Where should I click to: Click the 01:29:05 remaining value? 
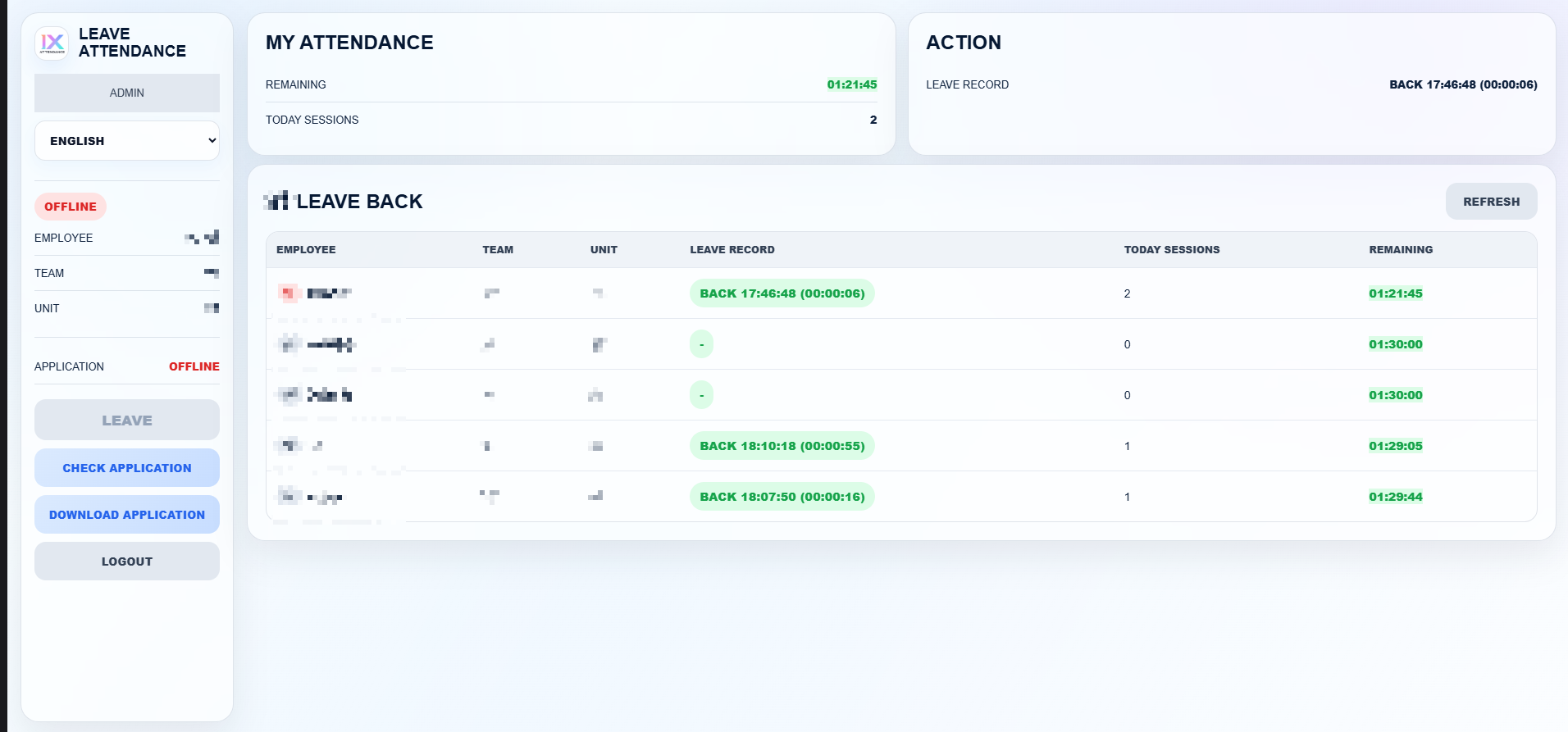pyautogui.click(x=1396, y=446)
